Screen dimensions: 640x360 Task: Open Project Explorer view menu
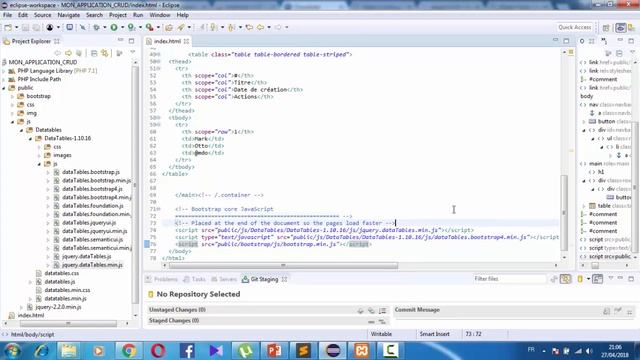(x=132, y=53)
